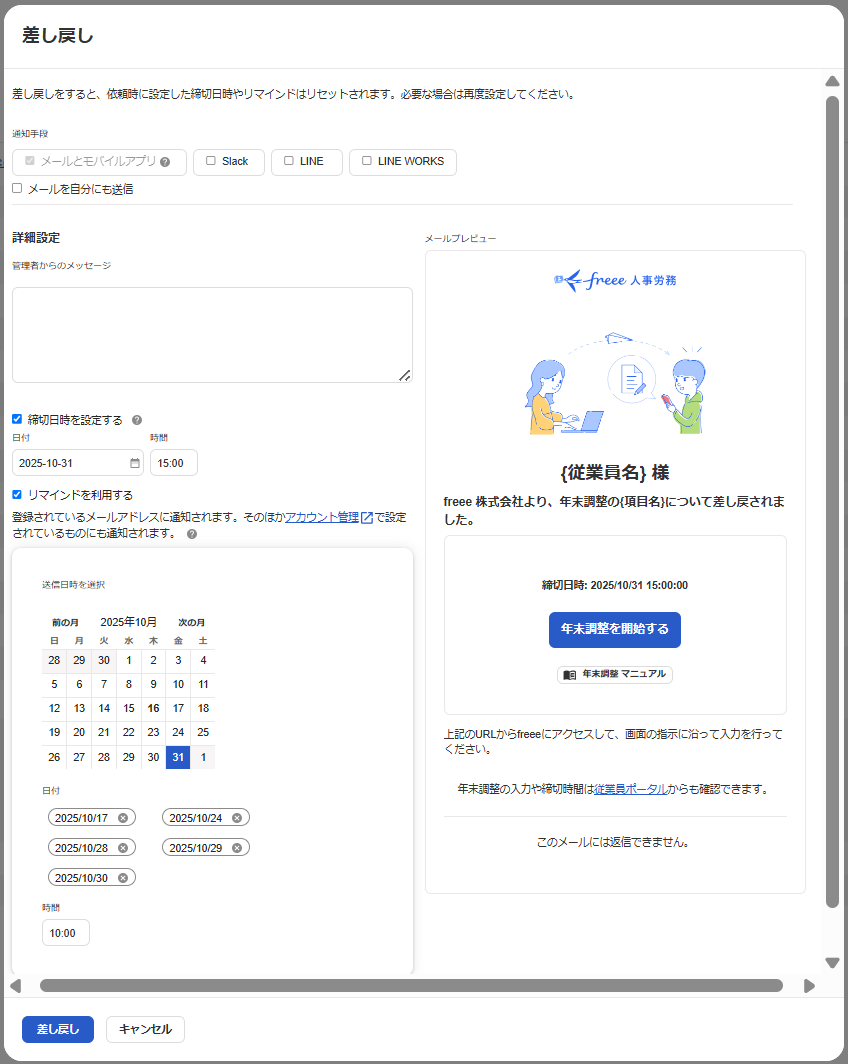The image size is (848, 1064).
Task: Open the アカウント管理 link
Action: point(322,517)
